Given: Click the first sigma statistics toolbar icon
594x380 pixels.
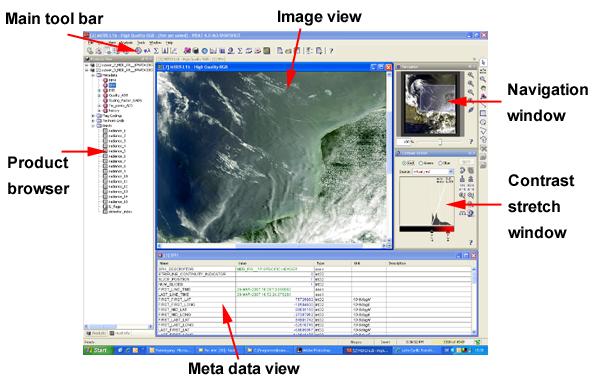Looking at the screenshot, I should [x=156, y=50].
